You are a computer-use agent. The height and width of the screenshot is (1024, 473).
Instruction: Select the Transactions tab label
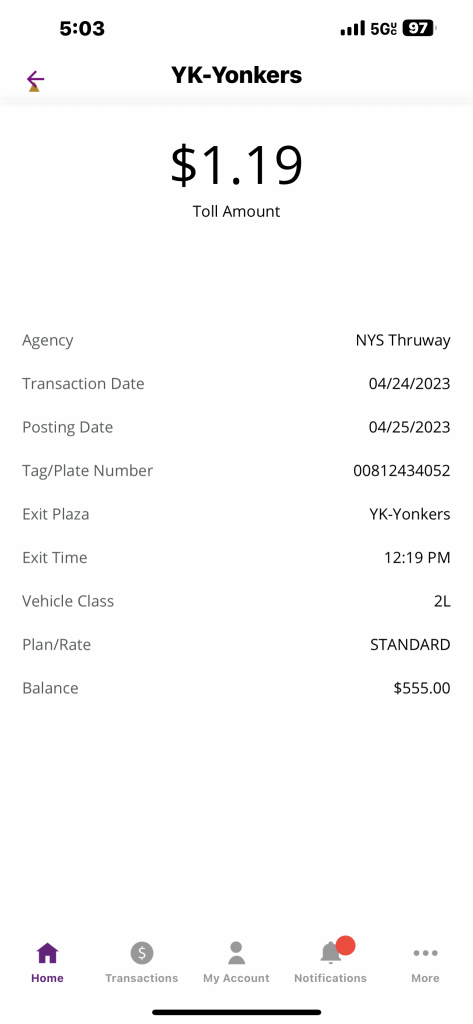(x=142, y=978)
